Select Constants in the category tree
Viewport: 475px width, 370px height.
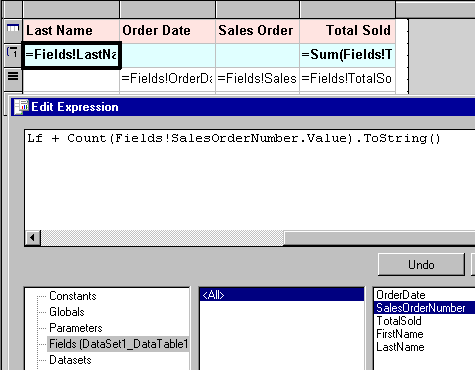click(x=73, y=296)
